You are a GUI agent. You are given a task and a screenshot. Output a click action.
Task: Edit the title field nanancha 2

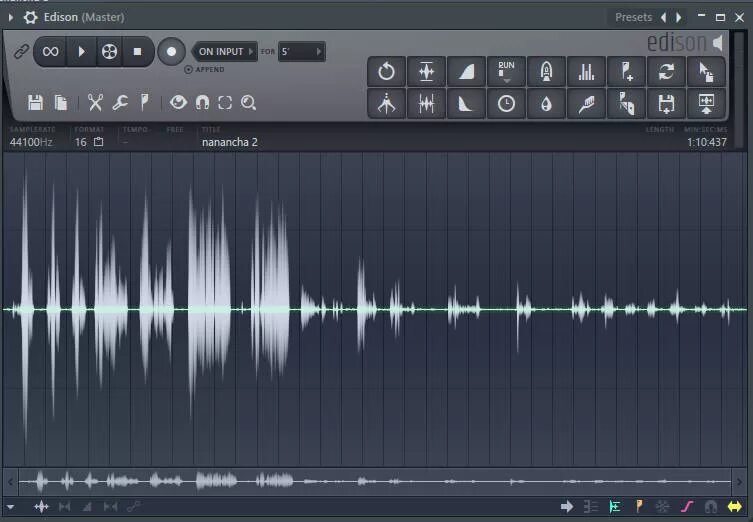click(x=230, y=142)
